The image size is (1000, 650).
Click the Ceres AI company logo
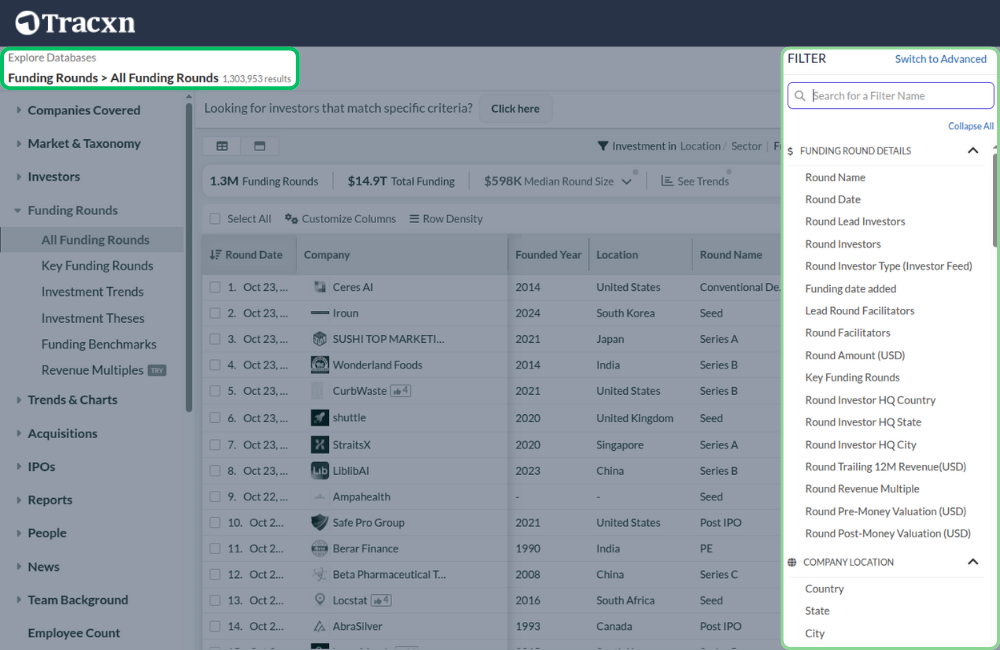coord(319,287)
